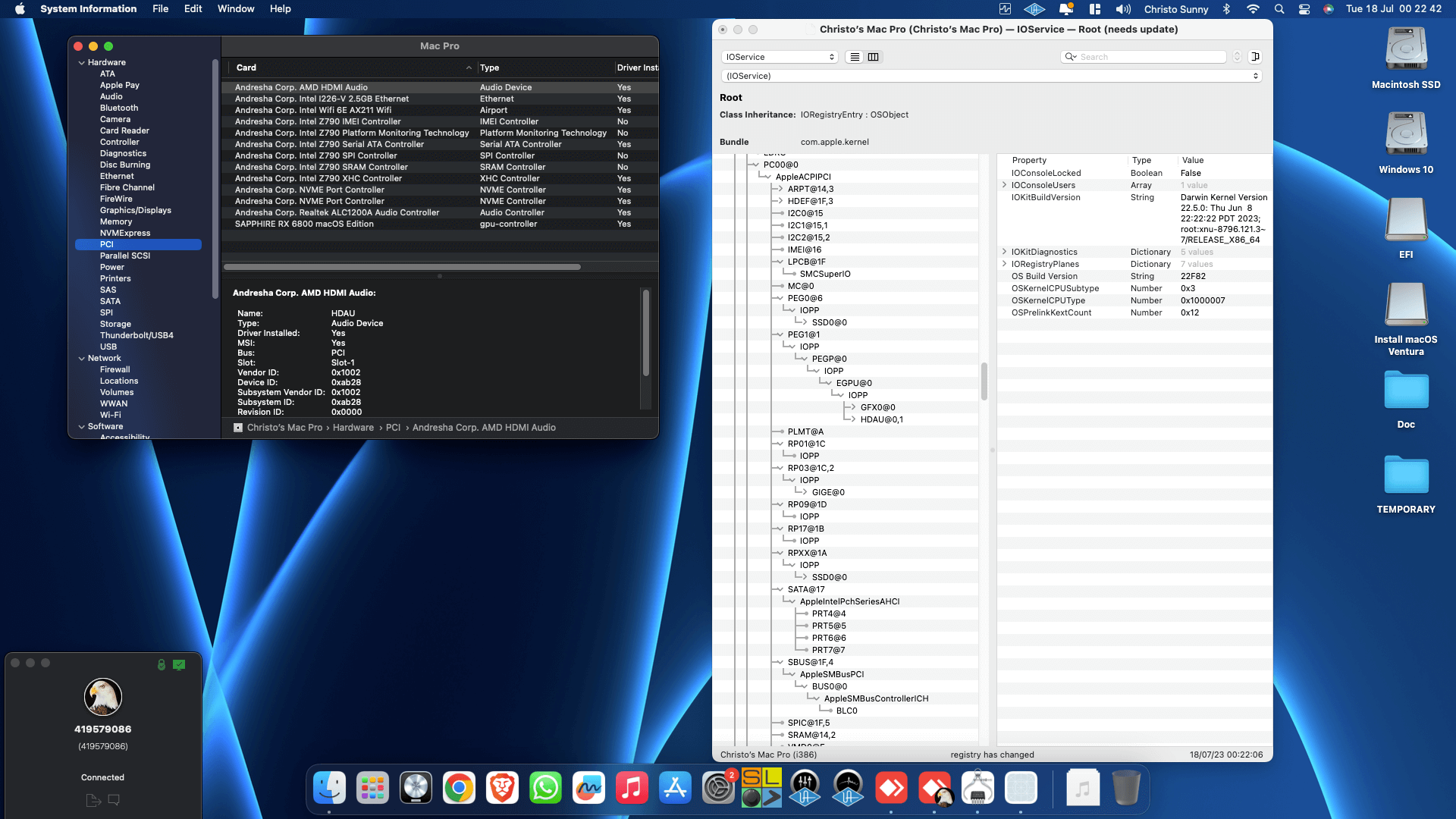Screen dimensions: 1456x819
Task: Select Thunderbolt/USB4 in the sidebar
Action: (136, 335)
